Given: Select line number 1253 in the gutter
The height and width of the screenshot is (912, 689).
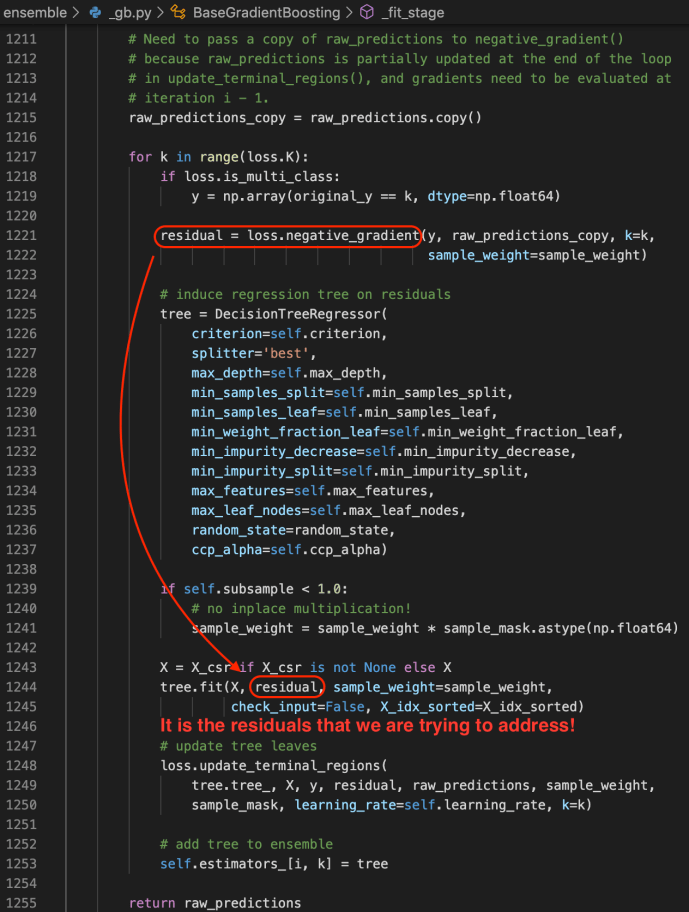Looking at the screenshot, I should pos(22,864).
